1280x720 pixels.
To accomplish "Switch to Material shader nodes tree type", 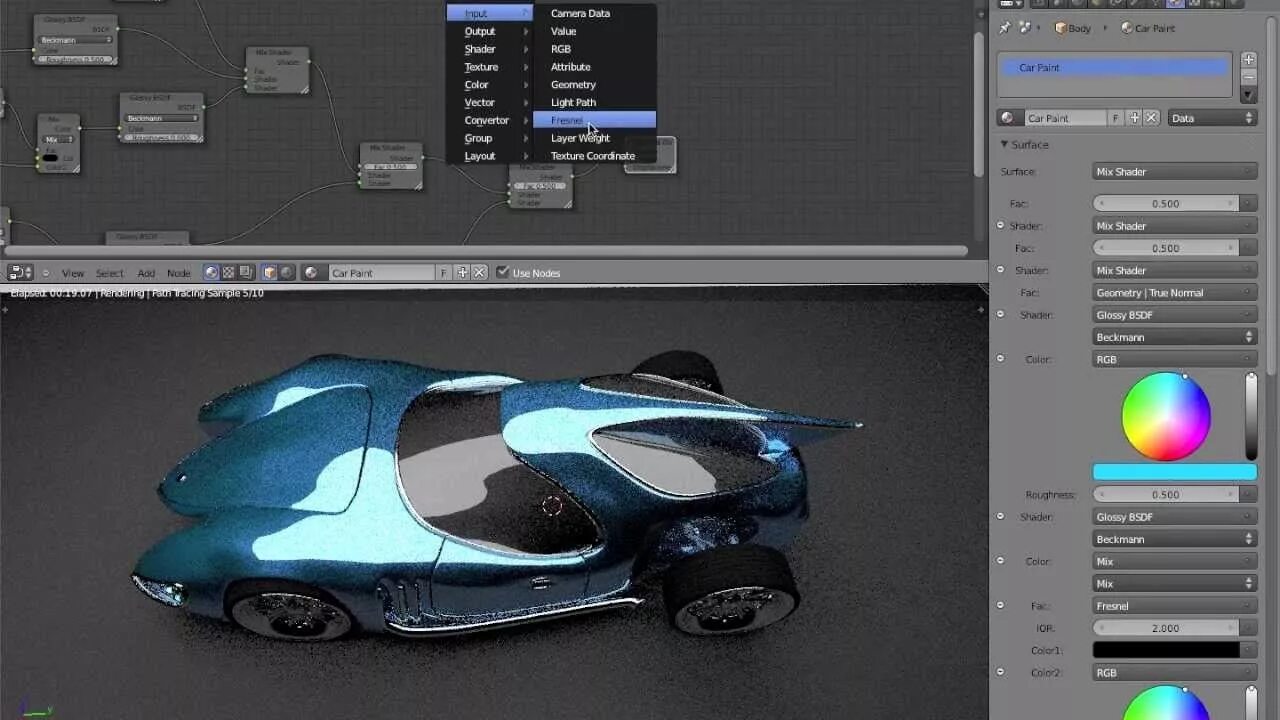I will tap(211, 272).
